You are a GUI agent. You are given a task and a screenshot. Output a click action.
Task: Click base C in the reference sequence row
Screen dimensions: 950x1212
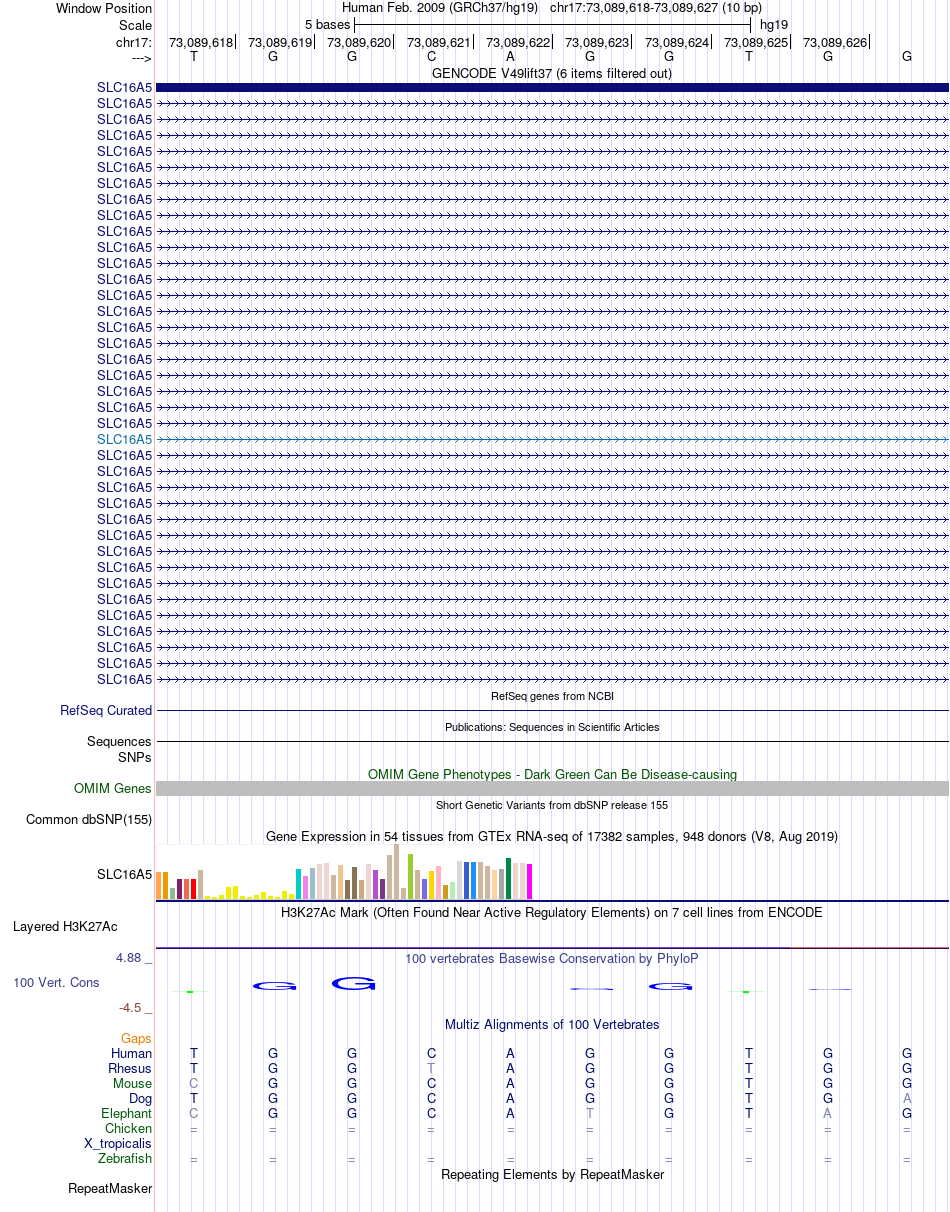(431, 56)
